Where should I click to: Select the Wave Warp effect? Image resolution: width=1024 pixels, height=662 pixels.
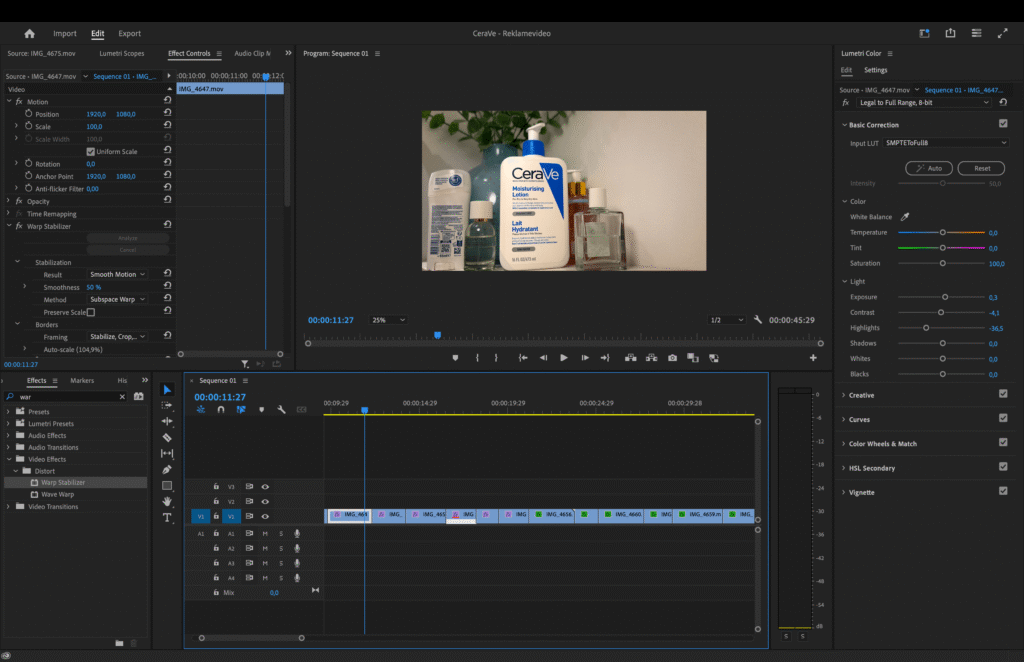click(x=57, y=494)
